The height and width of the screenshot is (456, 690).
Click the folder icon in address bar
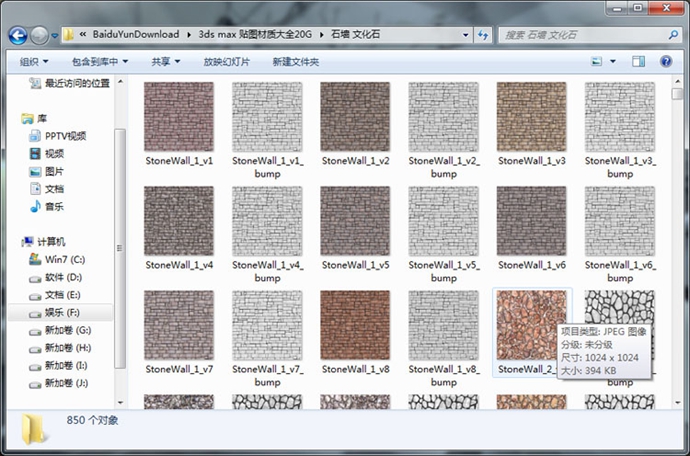click(68, 35)
